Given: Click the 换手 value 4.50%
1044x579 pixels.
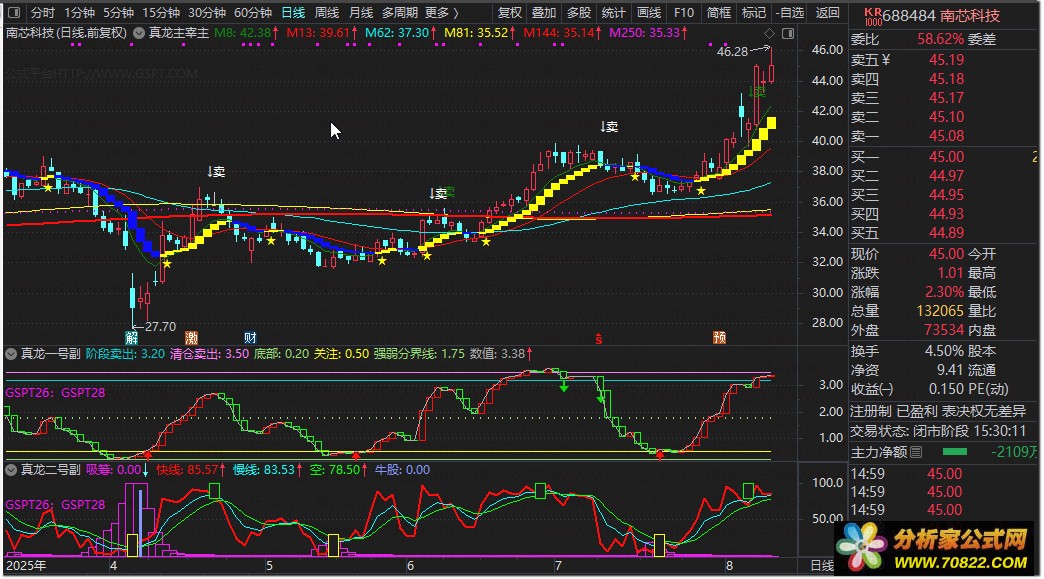Looking at the screenshot, I should [944, 351].
